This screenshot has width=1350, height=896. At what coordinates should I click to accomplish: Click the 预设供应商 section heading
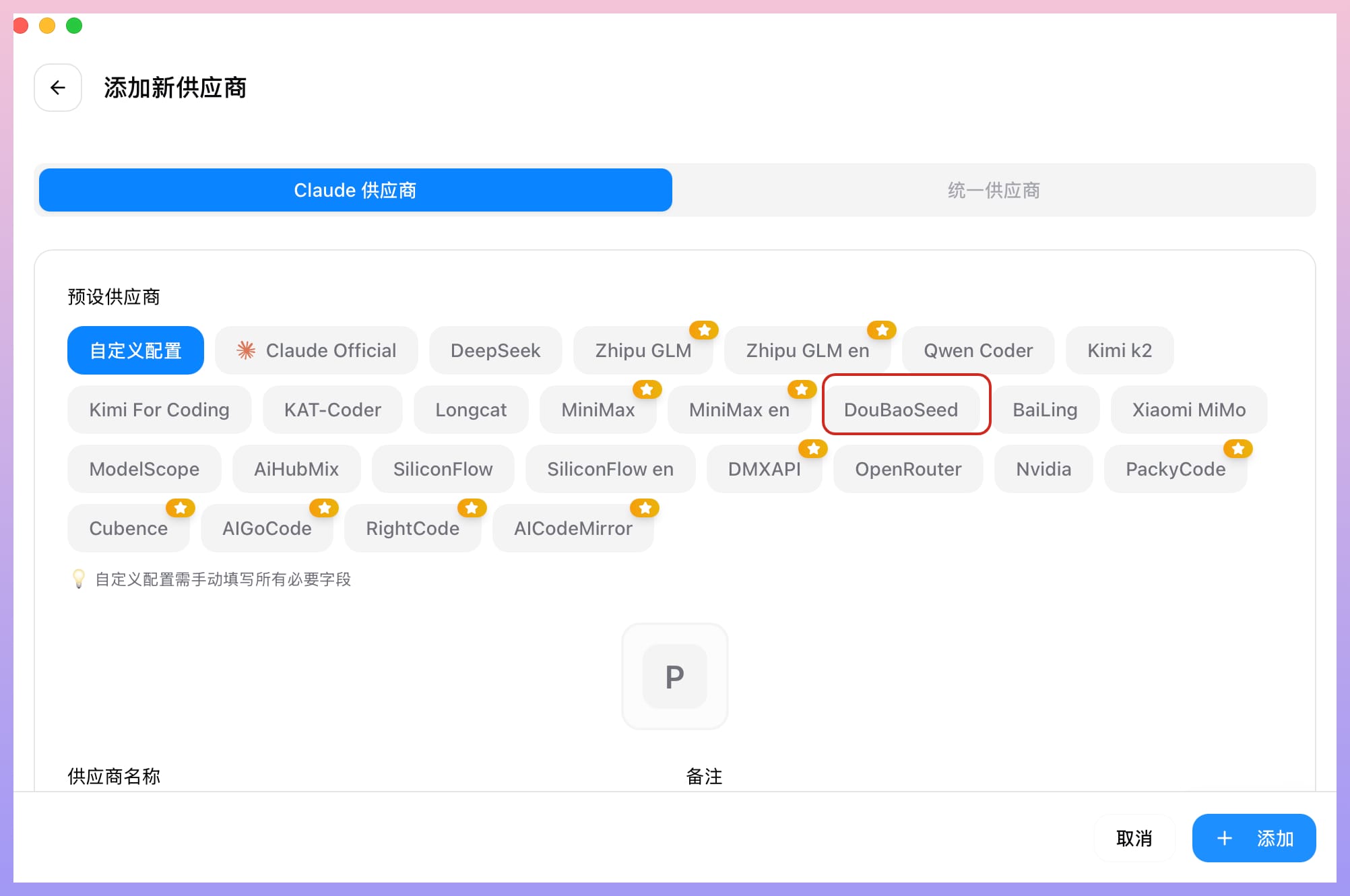[114, 296]
